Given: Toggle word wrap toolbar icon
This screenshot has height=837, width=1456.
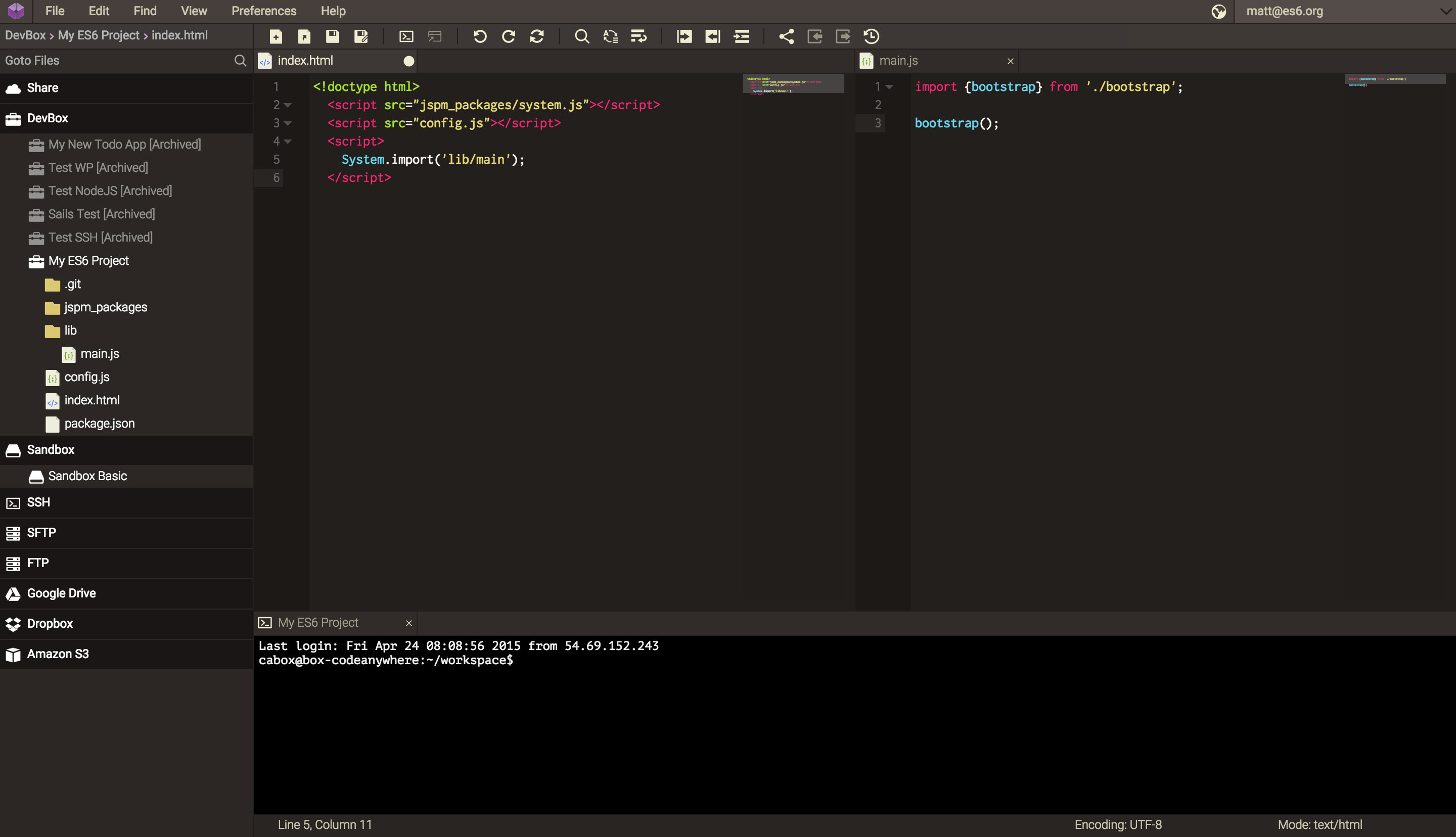Looking at the screenshot, I should pyautogui.click(x=639, y=37).
